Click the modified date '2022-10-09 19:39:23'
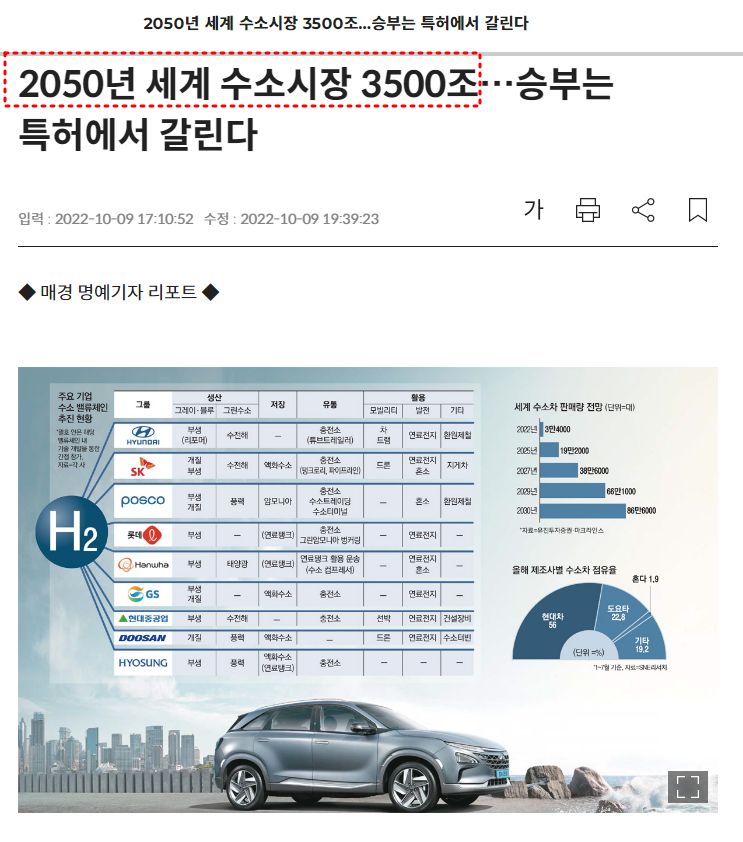 point(309,219)
